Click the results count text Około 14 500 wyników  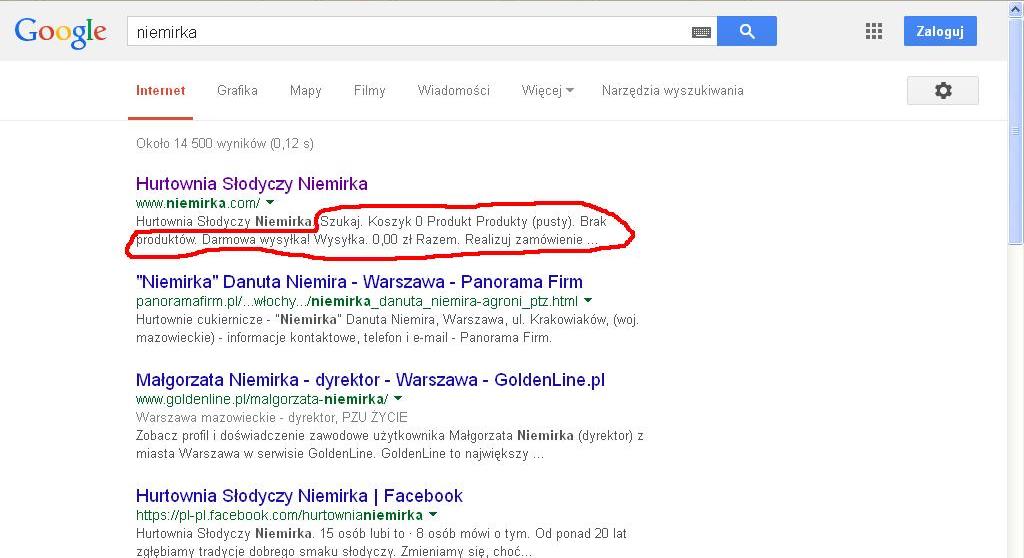[225, 144]
